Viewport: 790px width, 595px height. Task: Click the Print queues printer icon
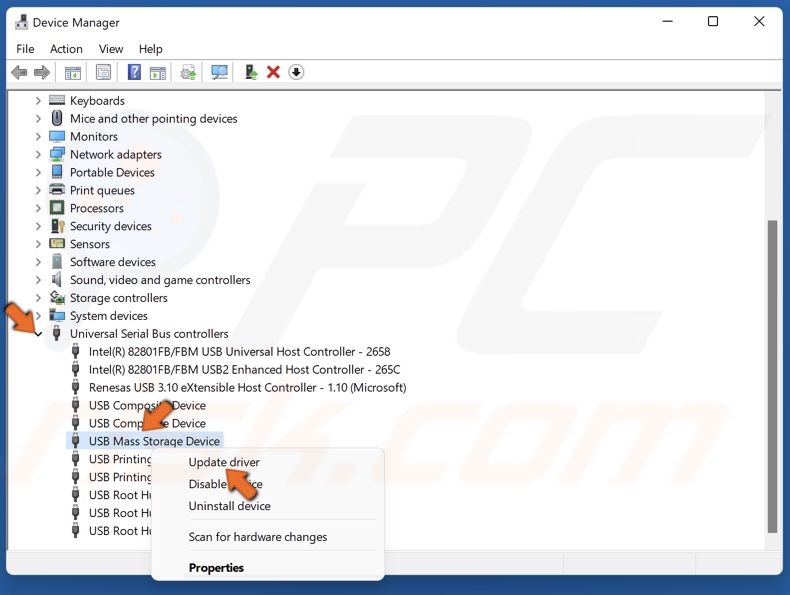click(57, 190)
